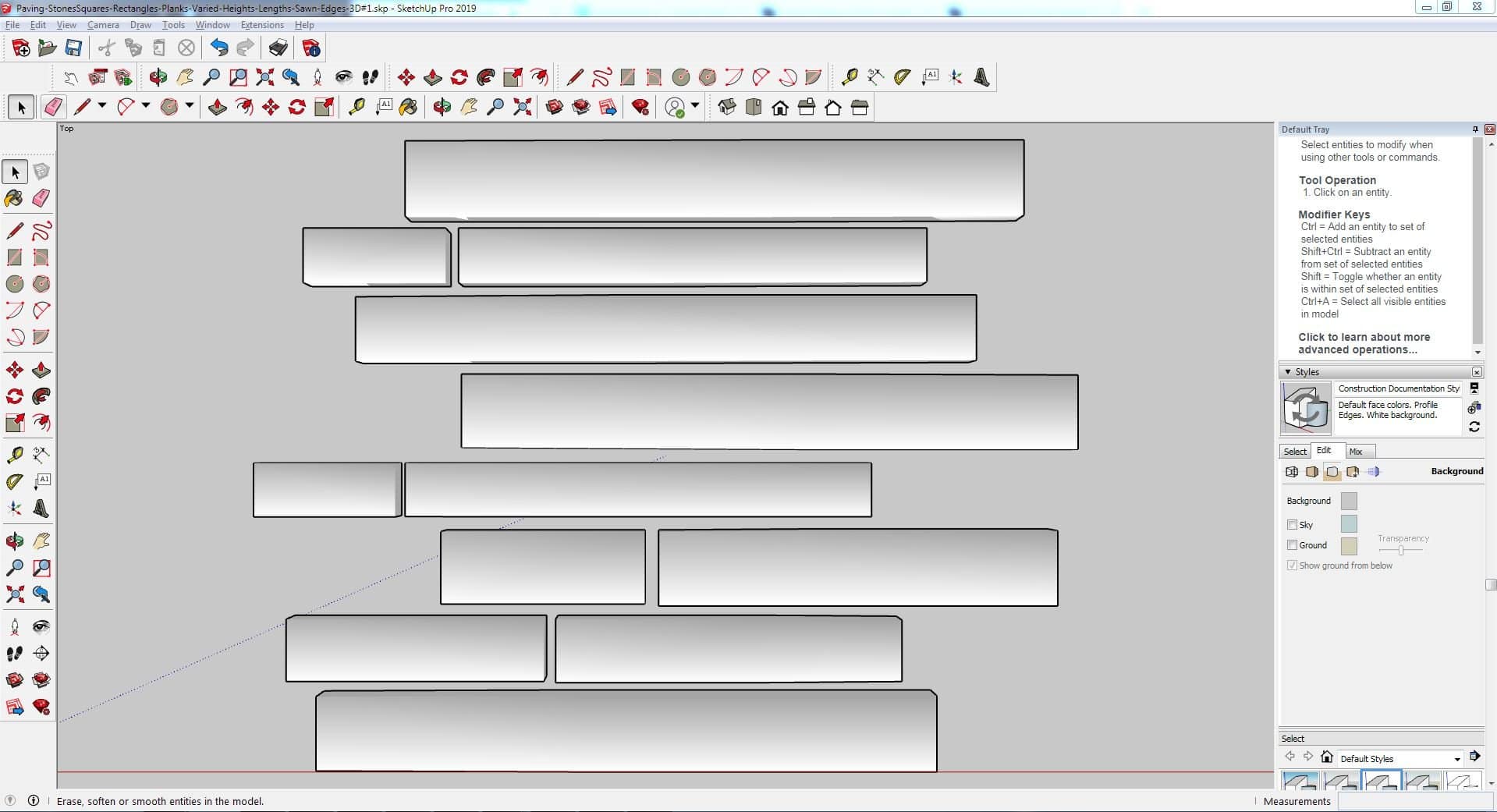Select the Paint Bucket tool in left toolbar
Viewport: 1497px width, 812px height.
pos(14,198)
